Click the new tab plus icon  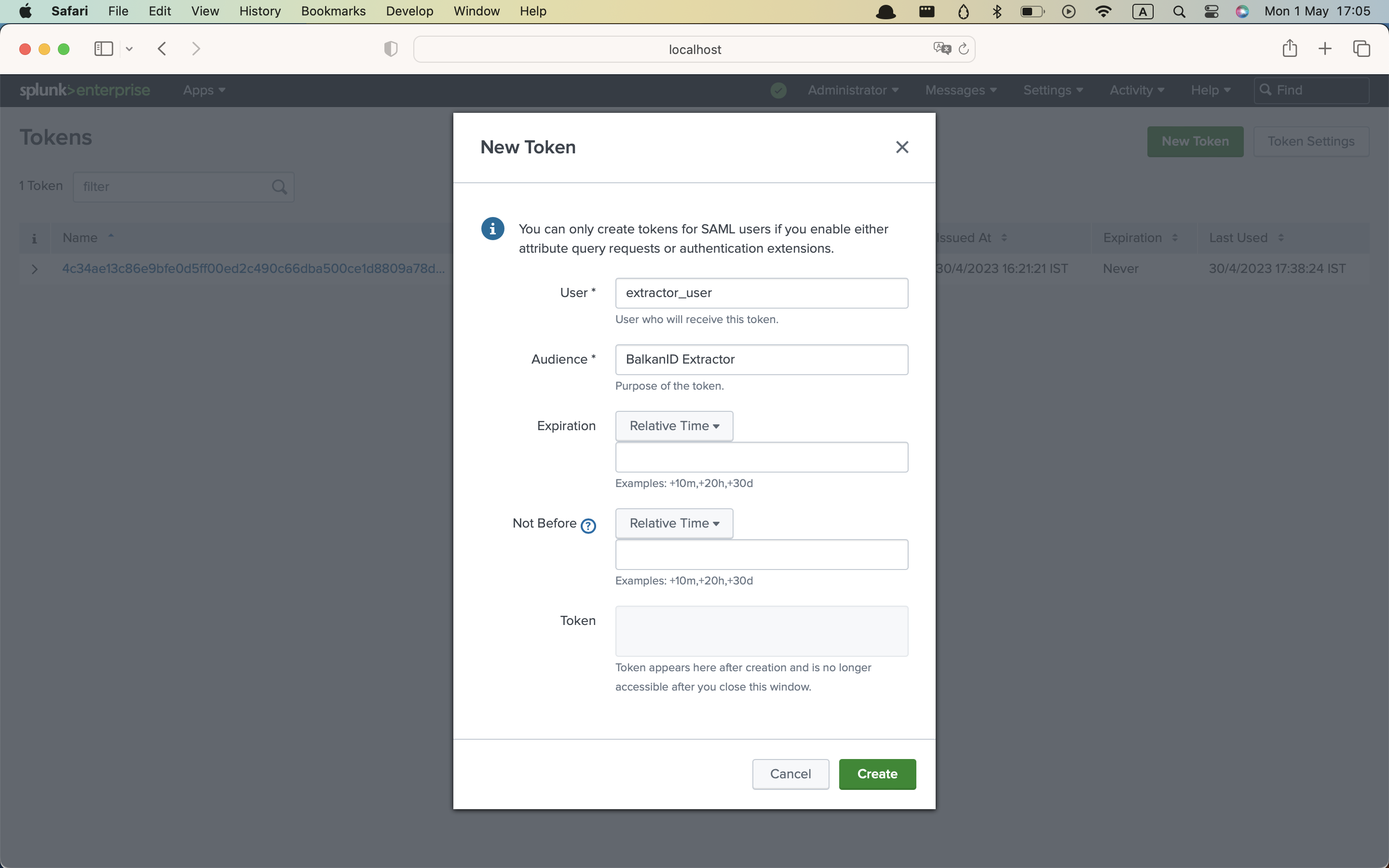click(x=1325, y=49)
